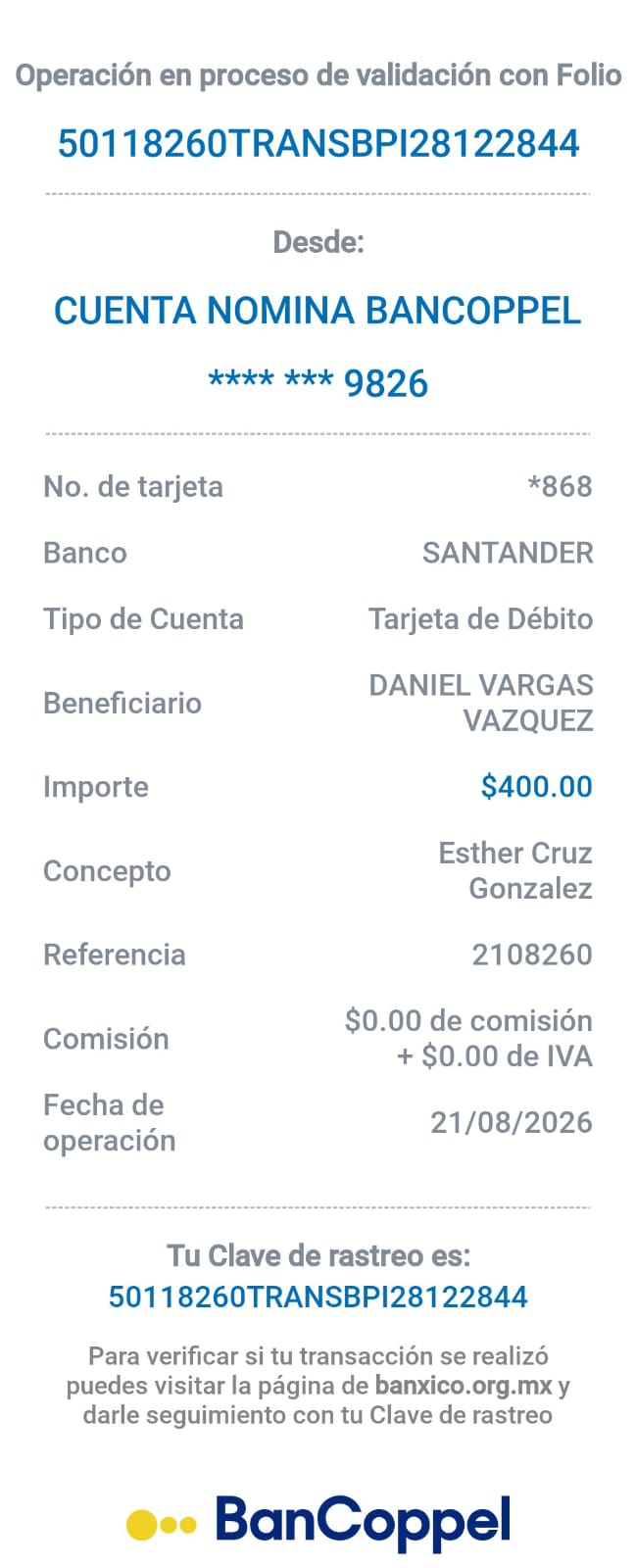Click the $400.00 Importe amount
The width and height of the screenshot is (636, 1568).
pyautogui.click(x=537, y=787)
